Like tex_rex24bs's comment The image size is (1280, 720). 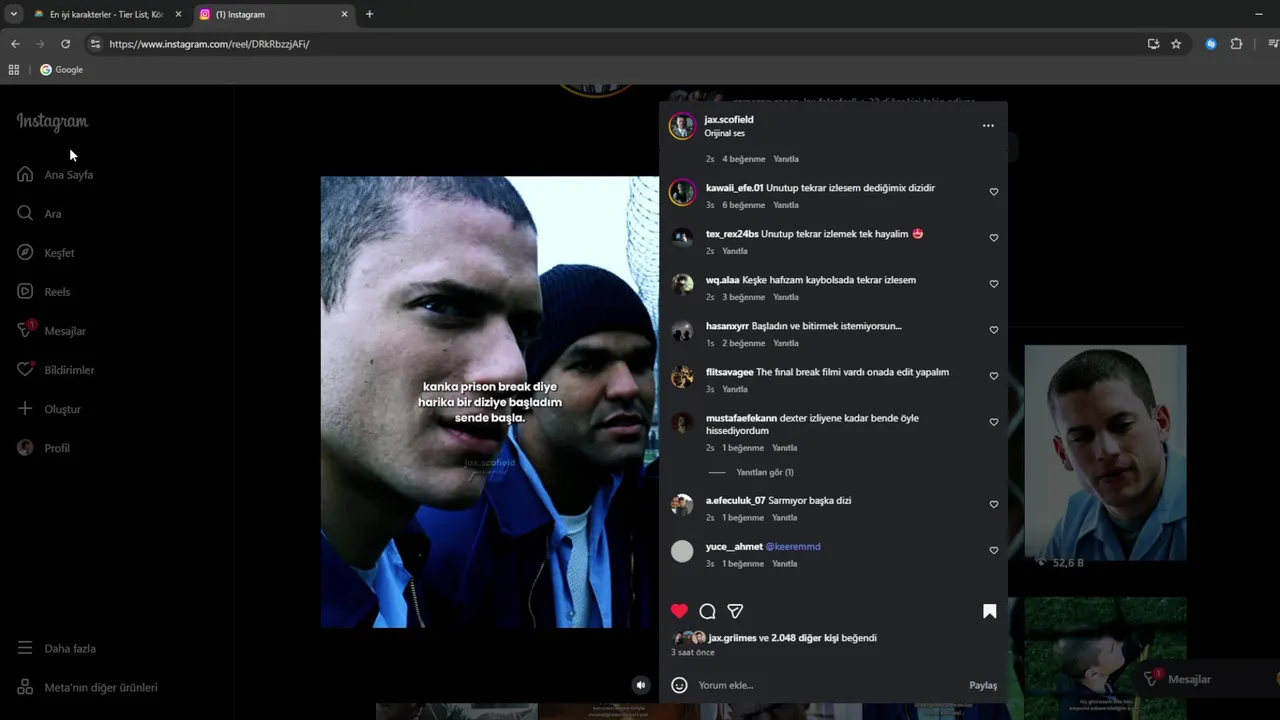pyautogui.click(x=993, y=238)
